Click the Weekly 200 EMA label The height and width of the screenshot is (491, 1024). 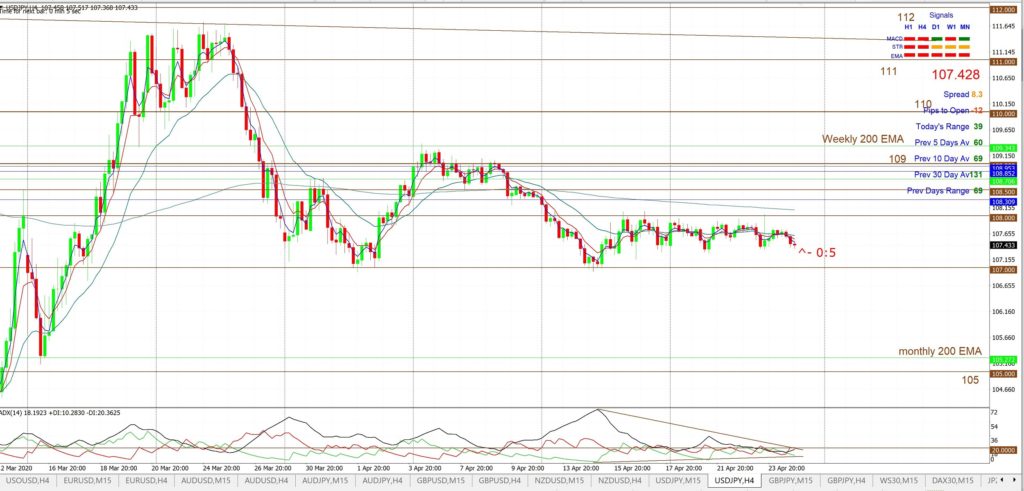click(x=863, y=139)
